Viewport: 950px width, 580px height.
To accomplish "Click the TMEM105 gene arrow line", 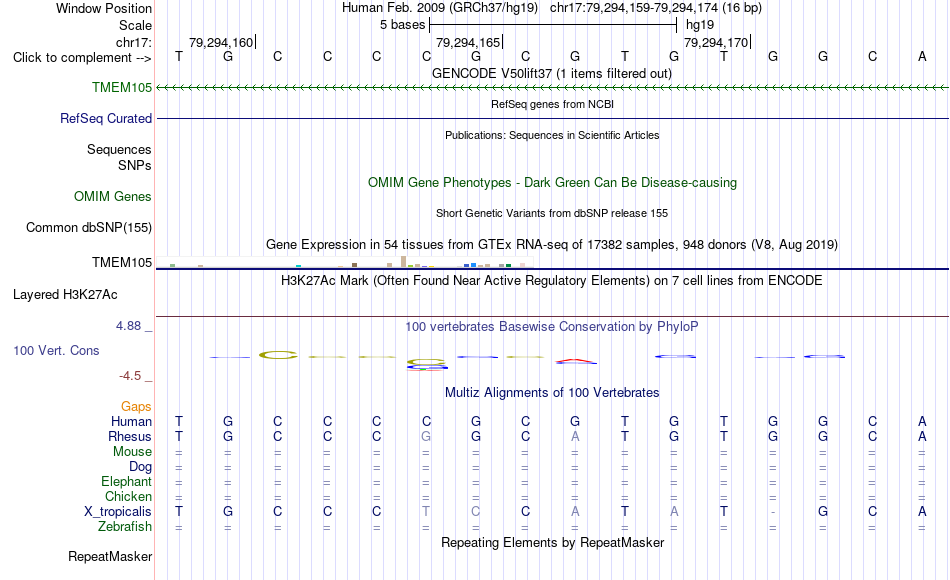I will click(552, 88).
